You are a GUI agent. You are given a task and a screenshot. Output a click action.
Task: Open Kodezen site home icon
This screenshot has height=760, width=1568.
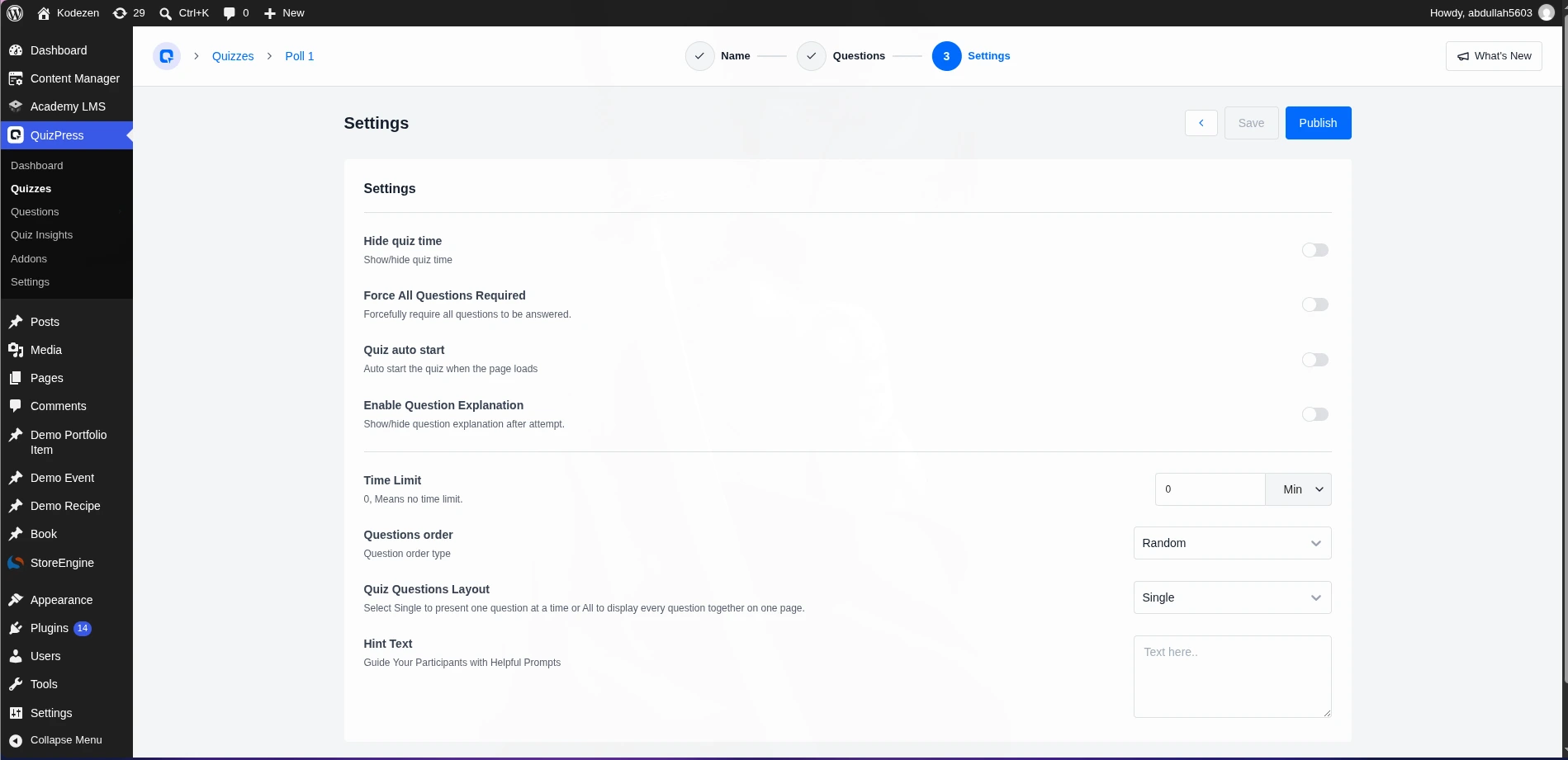(x=44, y=13)
